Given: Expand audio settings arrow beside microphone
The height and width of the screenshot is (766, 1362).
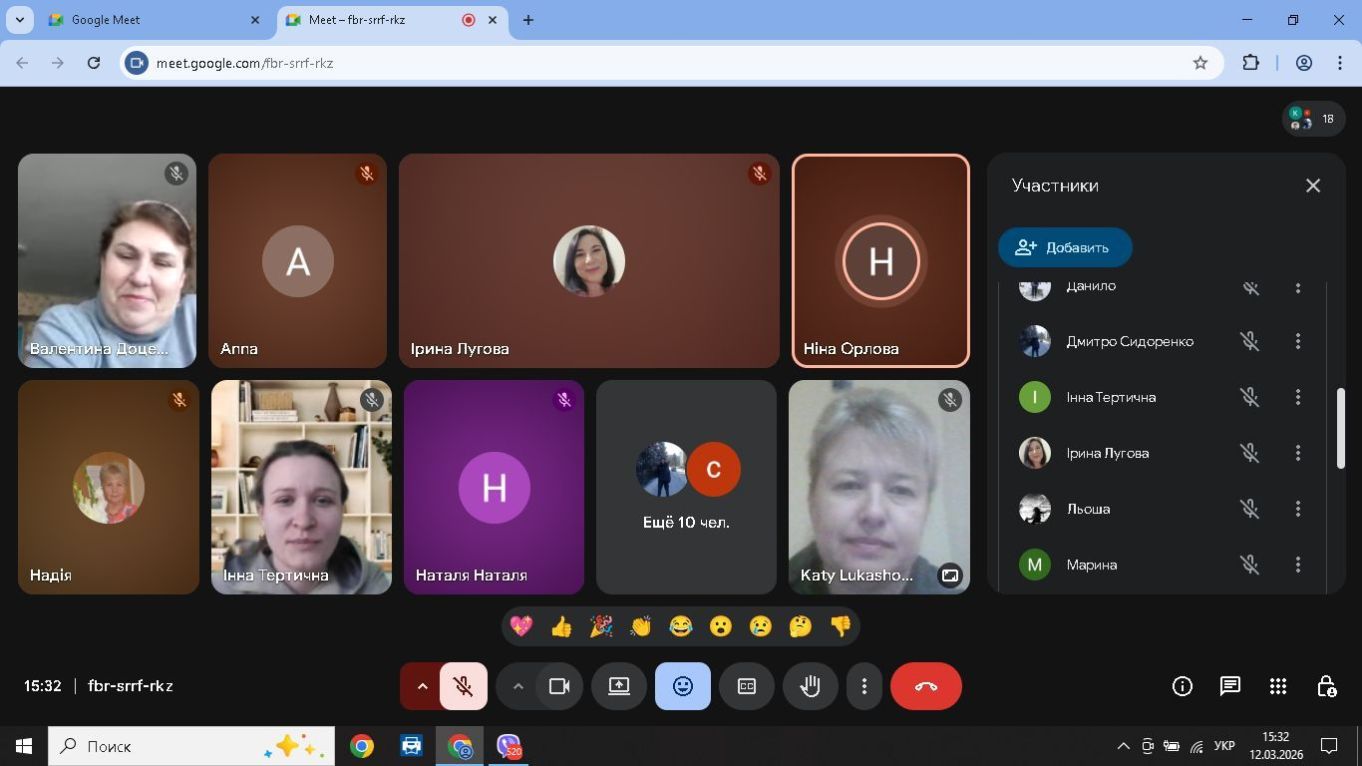Looking at the screenshot, I should pyautogui.click(x=422, y=686).
